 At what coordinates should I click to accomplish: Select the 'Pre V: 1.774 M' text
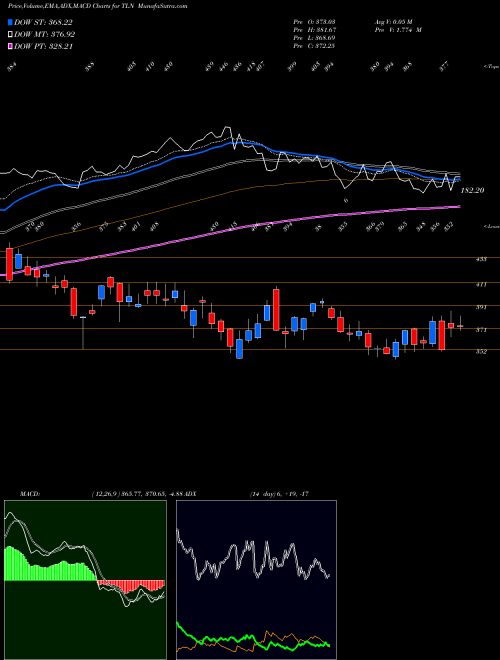(398, 30)
